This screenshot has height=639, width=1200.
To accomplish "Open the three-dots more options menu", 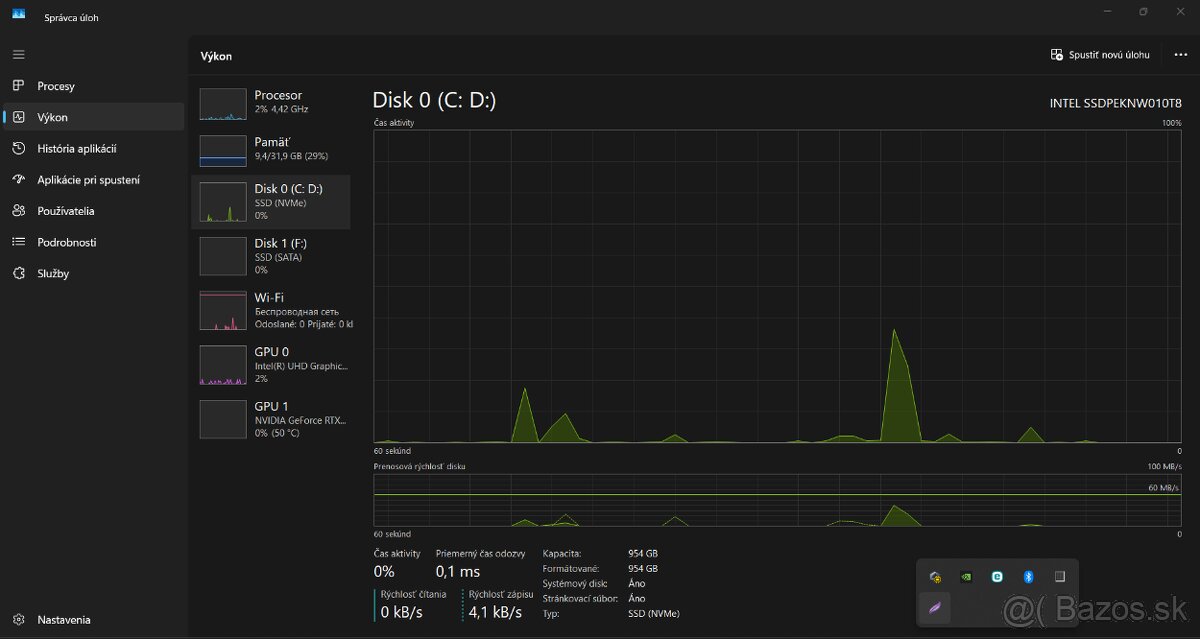I will (x=1180, y=55).
